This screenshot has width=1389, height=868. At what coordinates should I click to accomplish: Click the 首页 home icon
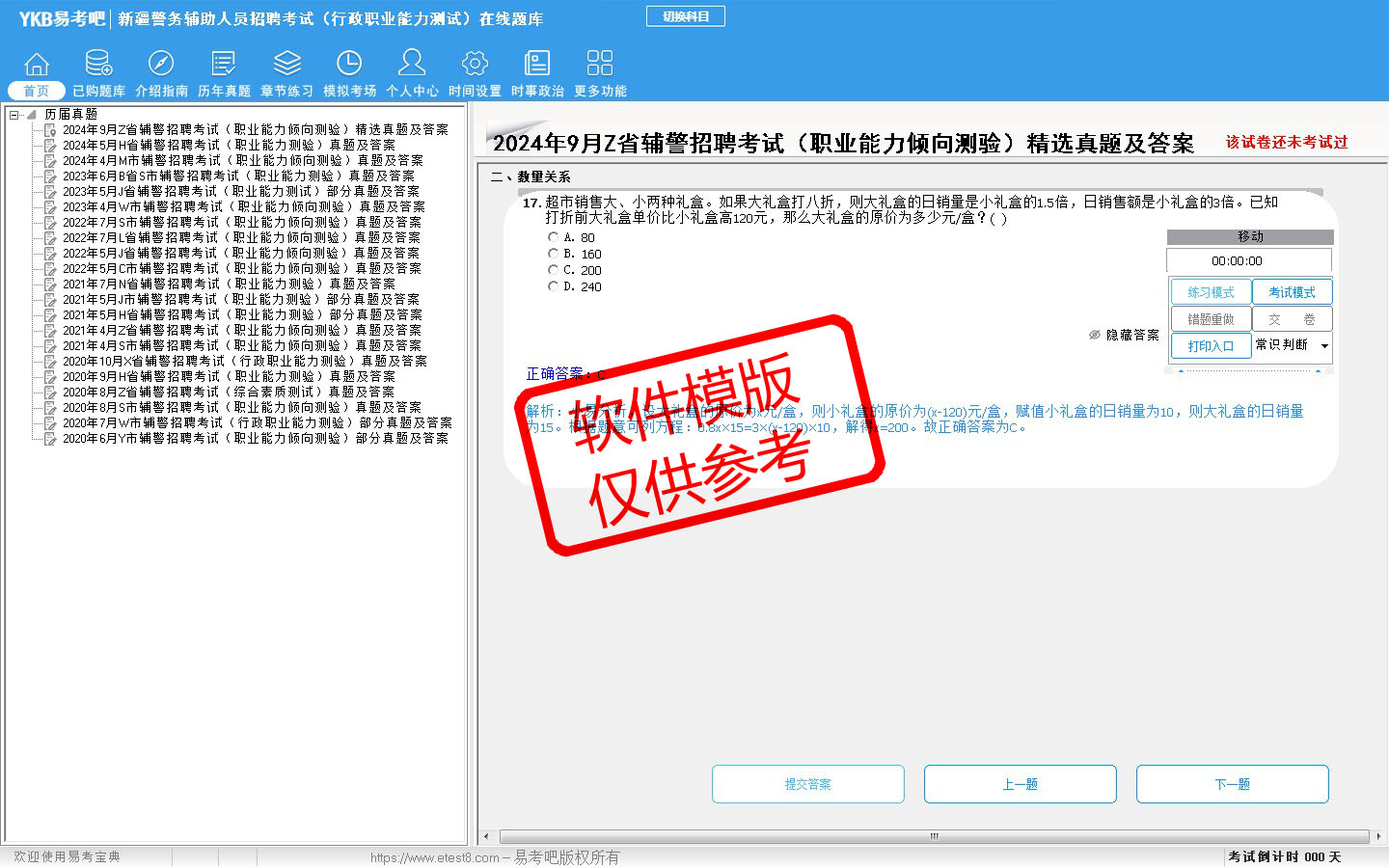click(x=37, y=65)
